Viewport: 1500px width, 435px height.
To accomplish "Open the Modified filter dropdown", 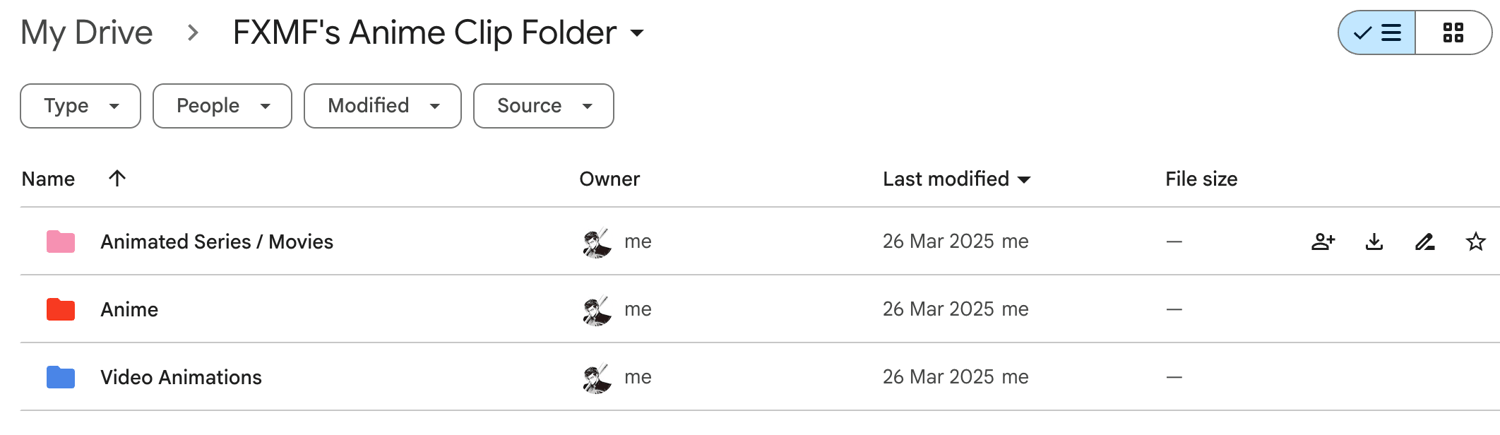I will [382, 106].
